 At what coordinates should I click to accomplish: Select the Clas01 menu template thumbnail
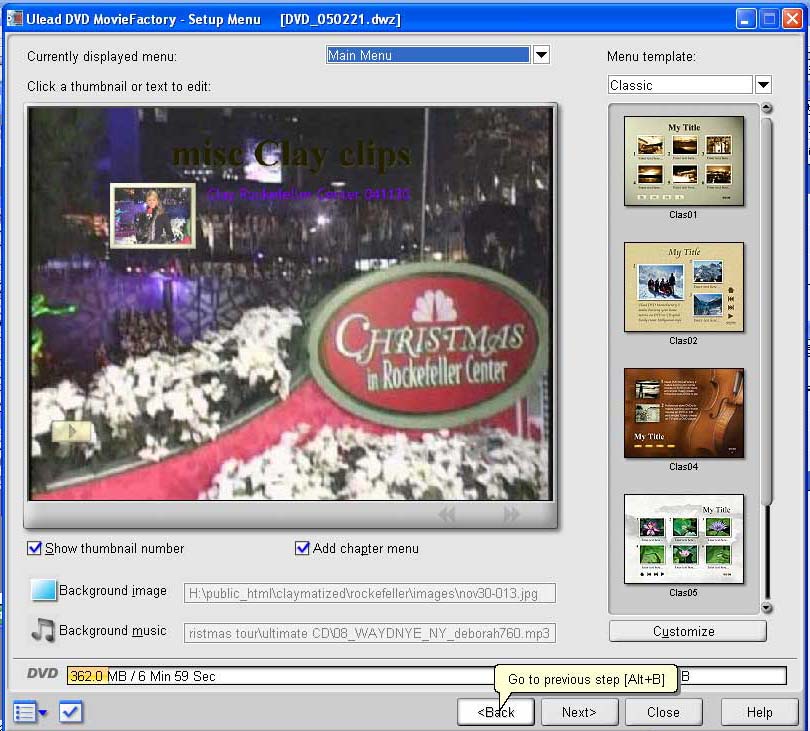coord(683,161)
